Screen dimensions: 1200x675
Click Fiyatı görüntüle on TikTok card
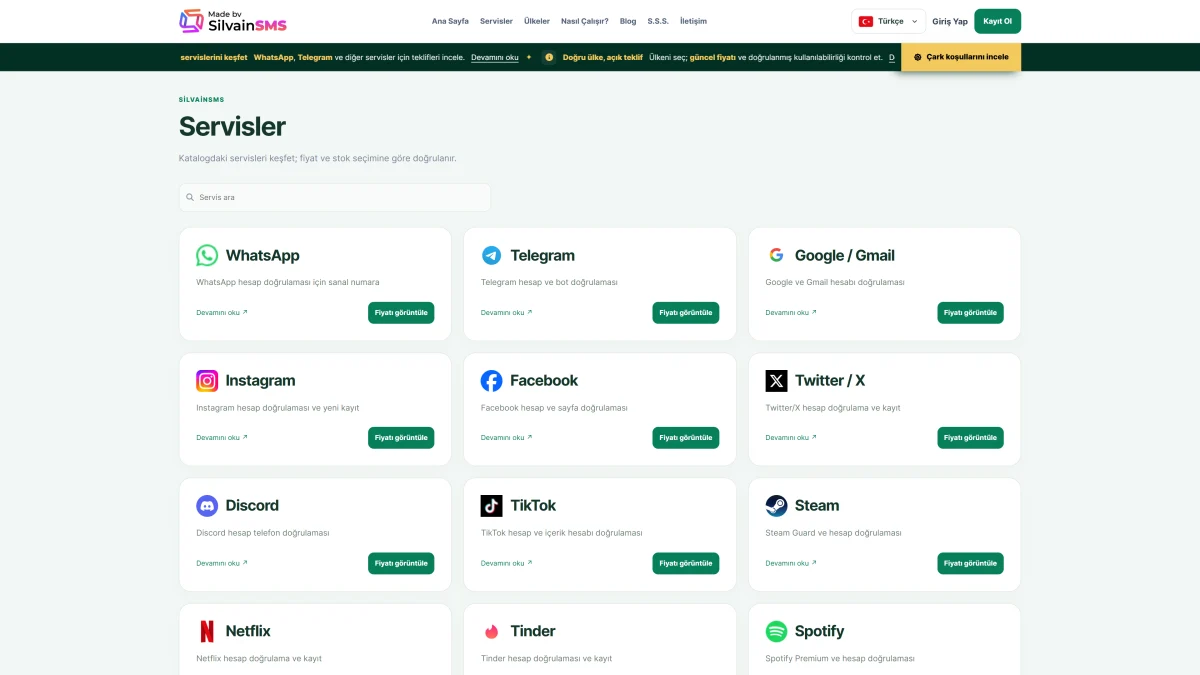686,563
